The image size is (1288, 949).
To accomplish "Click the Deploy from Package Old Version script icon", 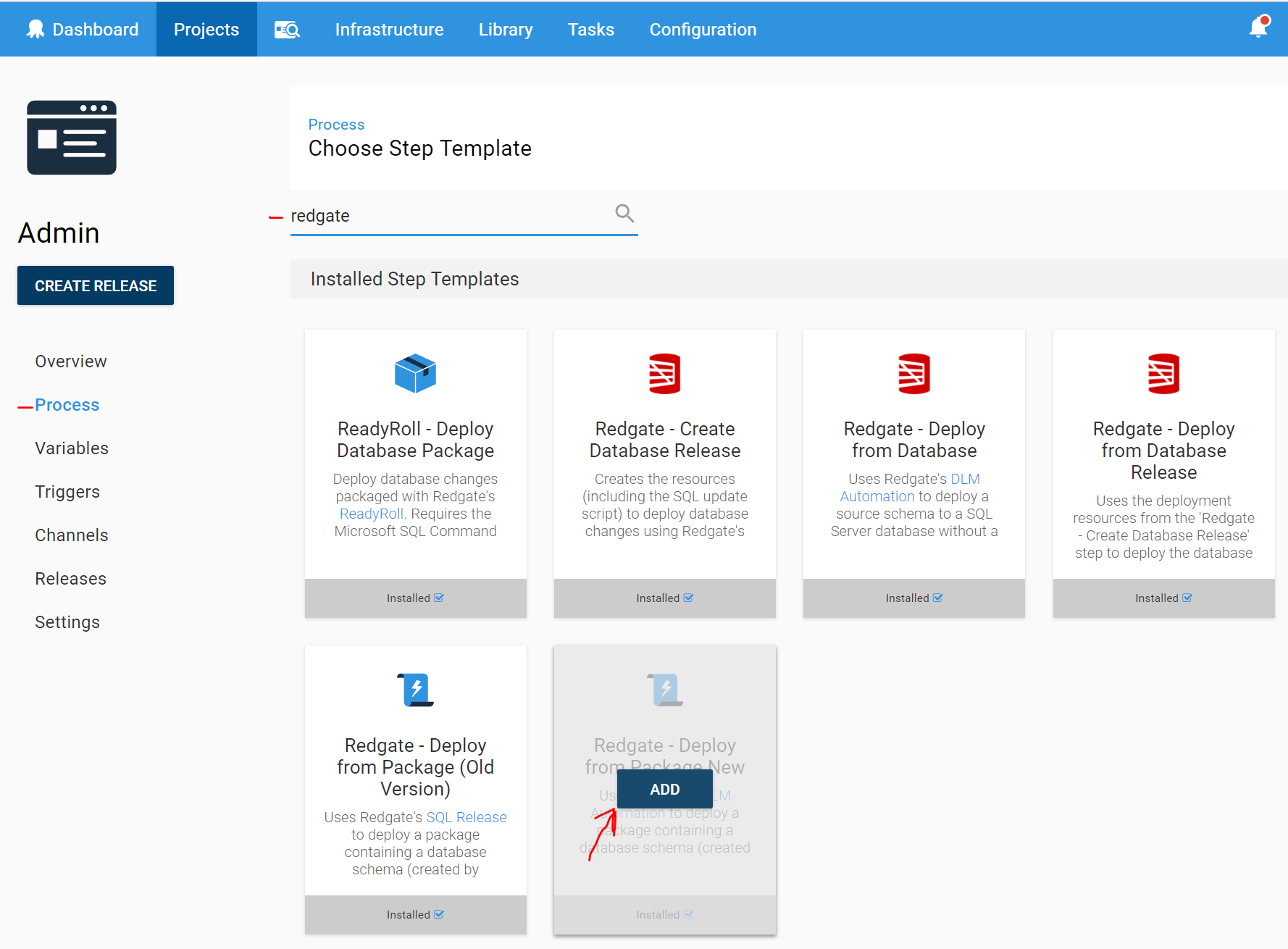I will 415,690.
